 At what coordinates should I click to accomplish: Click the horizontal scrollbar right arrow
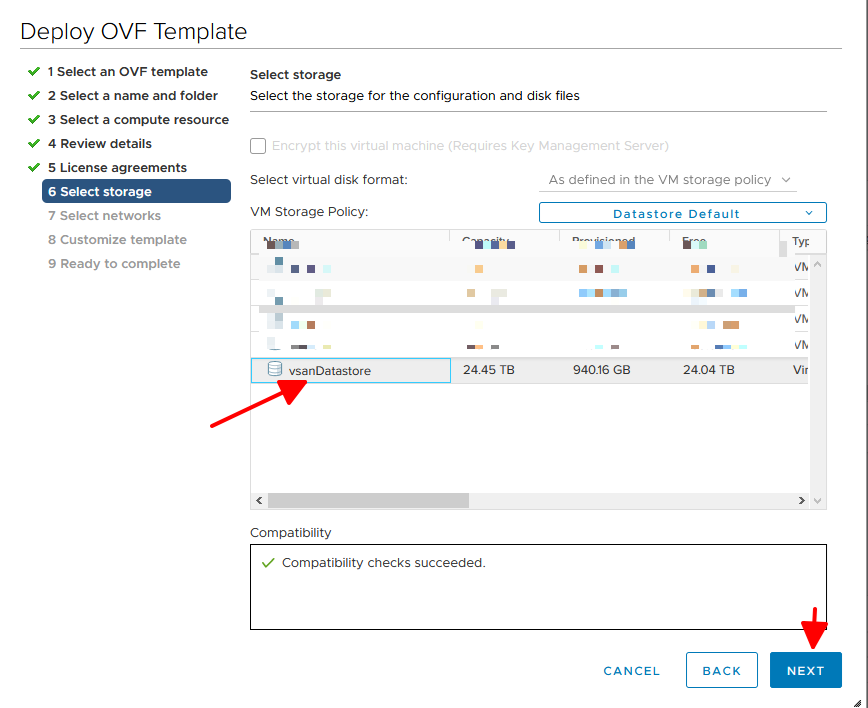point(801,500)
